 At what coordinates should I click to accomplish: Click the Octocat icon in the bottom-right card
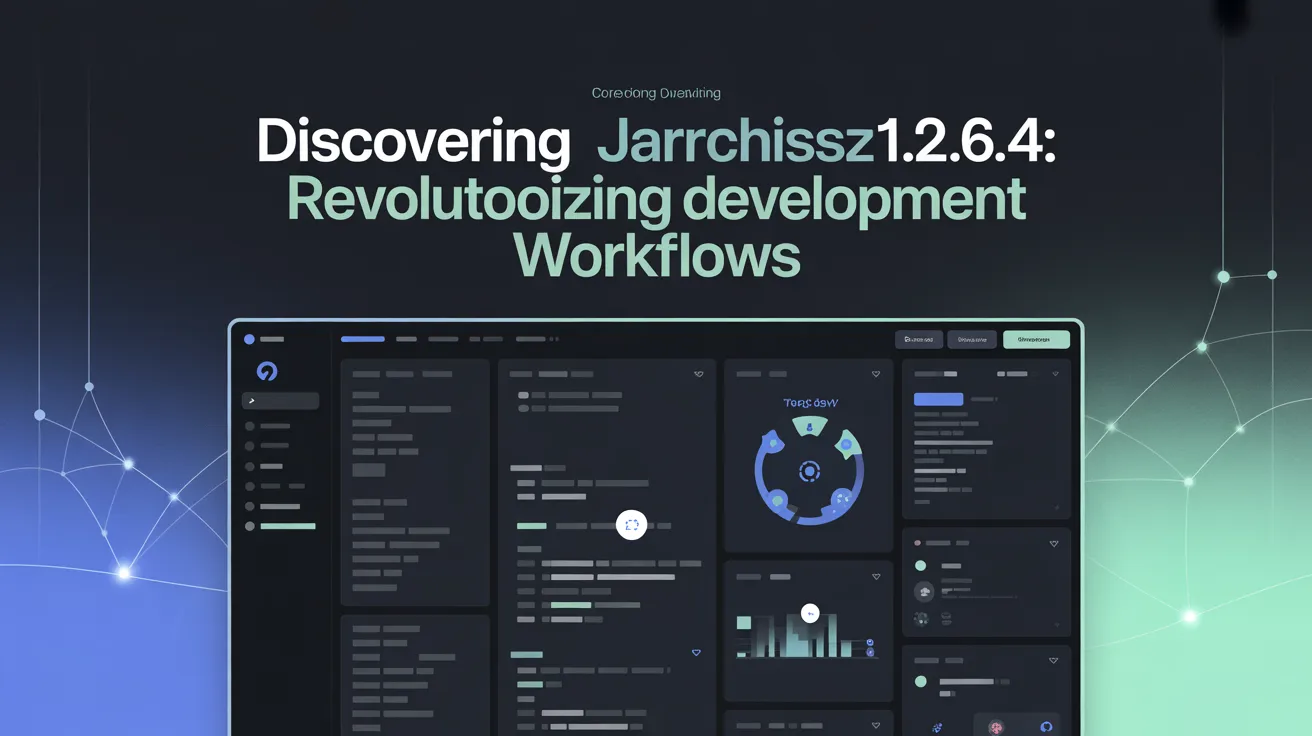coord(1047,726)
